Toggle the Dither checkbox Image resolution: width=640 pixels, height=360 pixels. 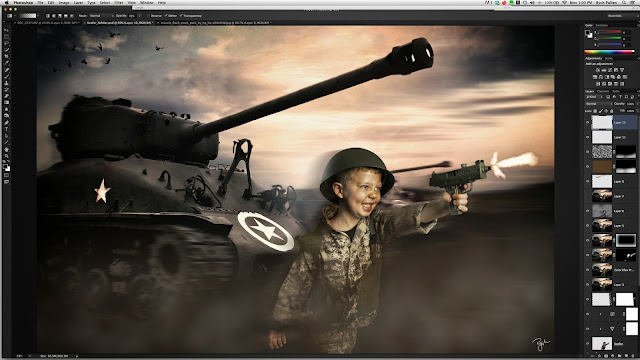pos(166,16)
